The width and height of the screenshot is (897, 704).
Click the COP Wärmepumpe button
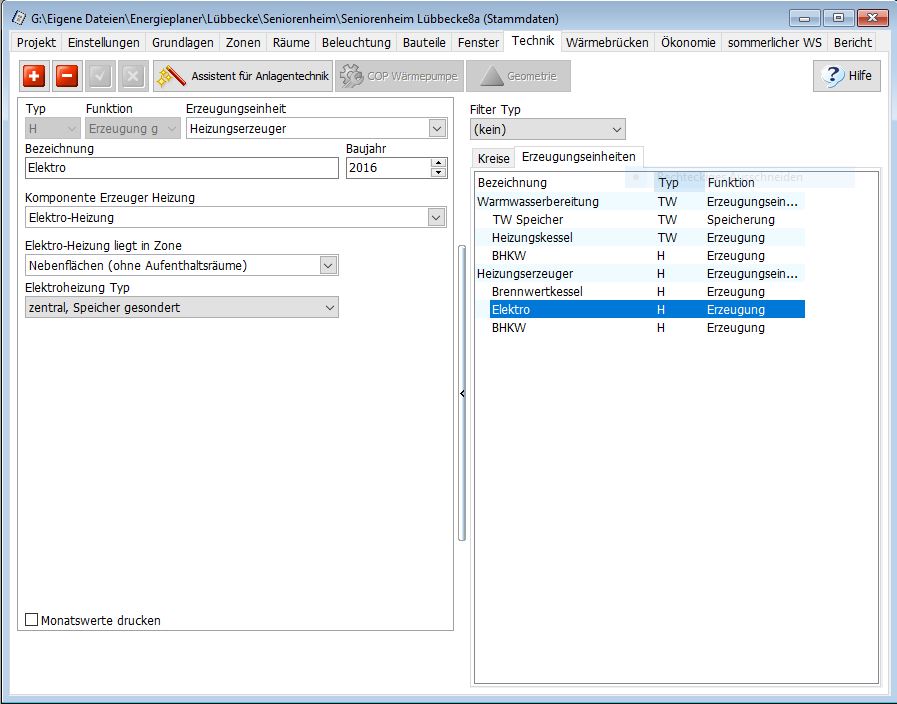pos(399,76)
